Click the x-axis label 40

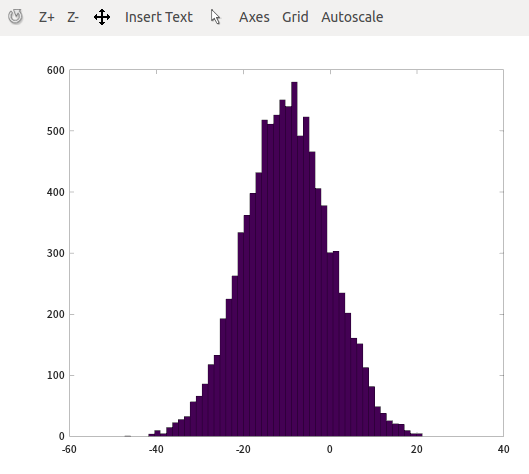click(x=503, y=449)
